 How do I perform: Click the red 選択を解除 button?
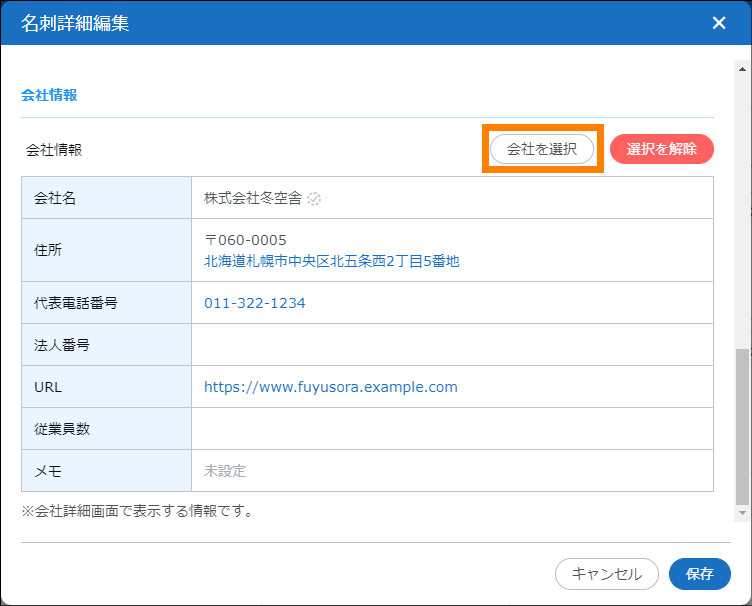point(661,149)
